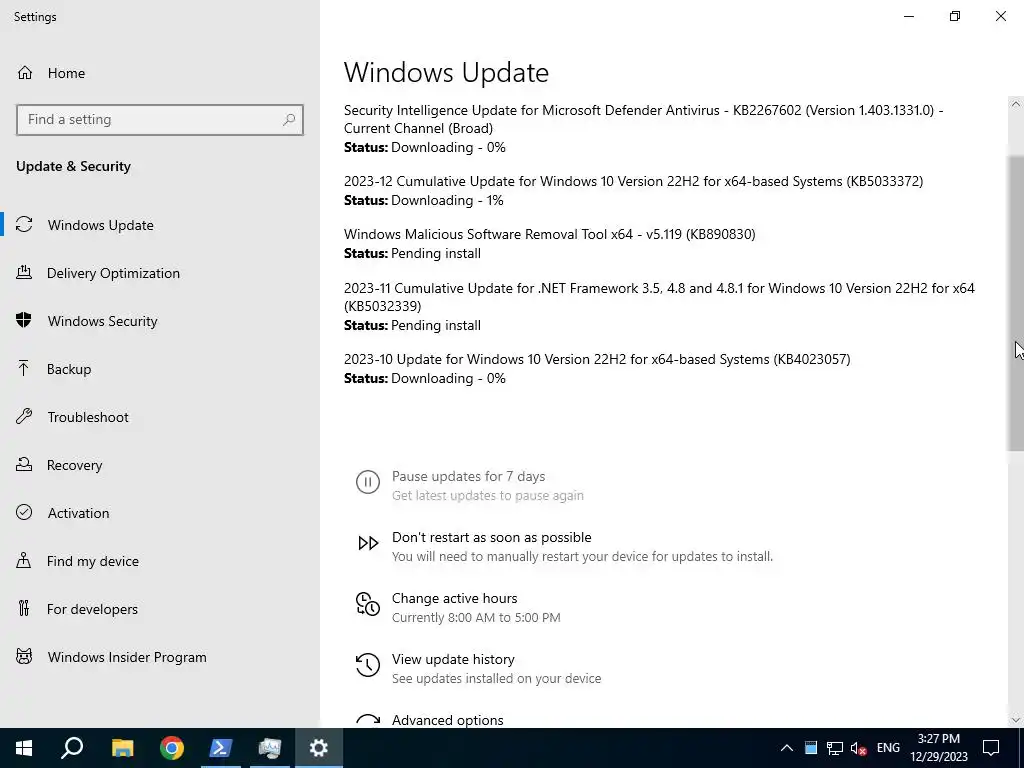Launch Google Chrome from taskbar
The height and width of the screenshot is (768, 1024).
(172, 748)
